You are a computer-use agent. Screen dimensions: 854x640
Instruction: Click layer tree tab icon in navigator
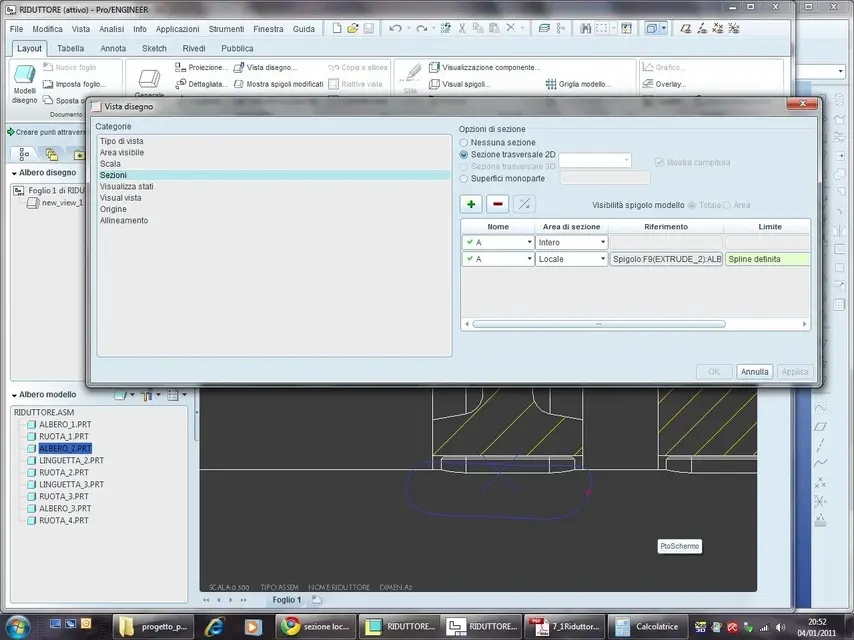click(x=52, y=155)
